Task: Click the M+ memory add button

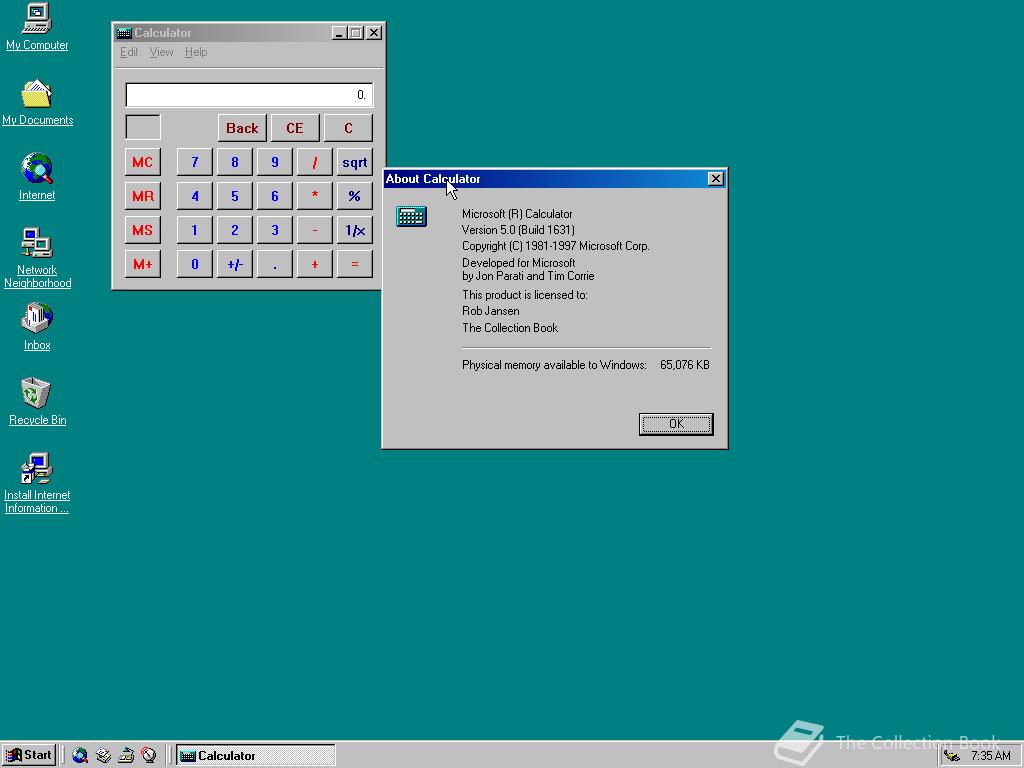Action: [142, 264]
